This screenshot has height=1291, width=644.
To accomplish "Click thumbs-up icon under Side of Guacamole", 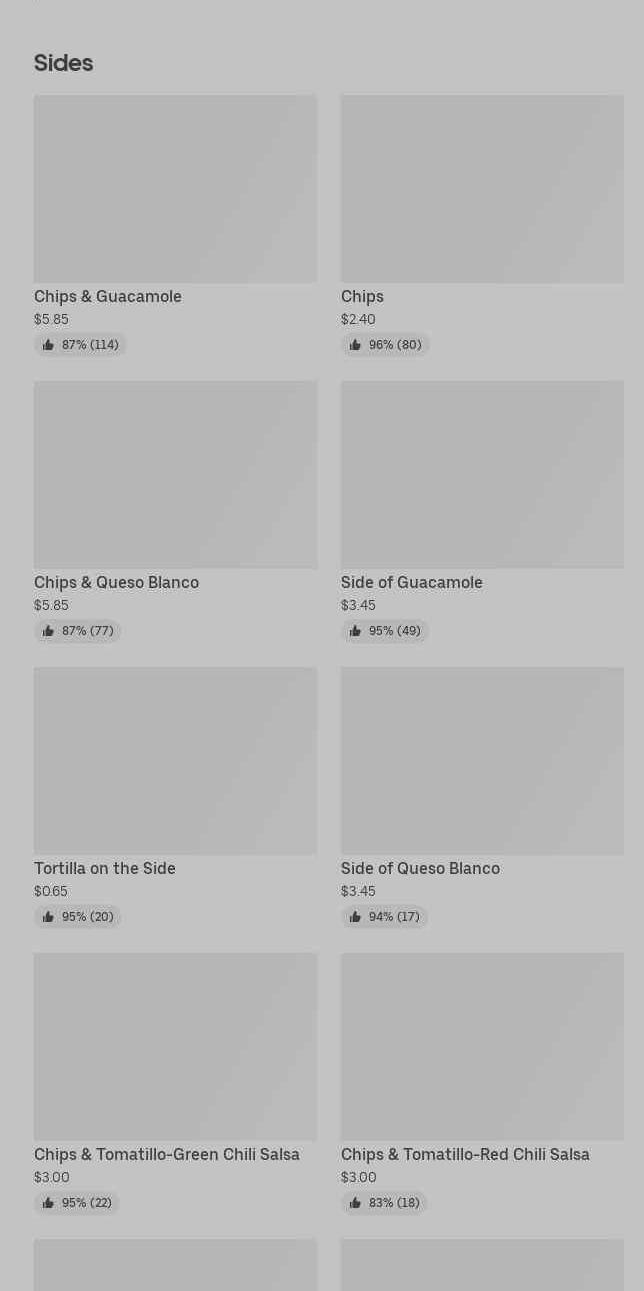I will click(355, 631).
